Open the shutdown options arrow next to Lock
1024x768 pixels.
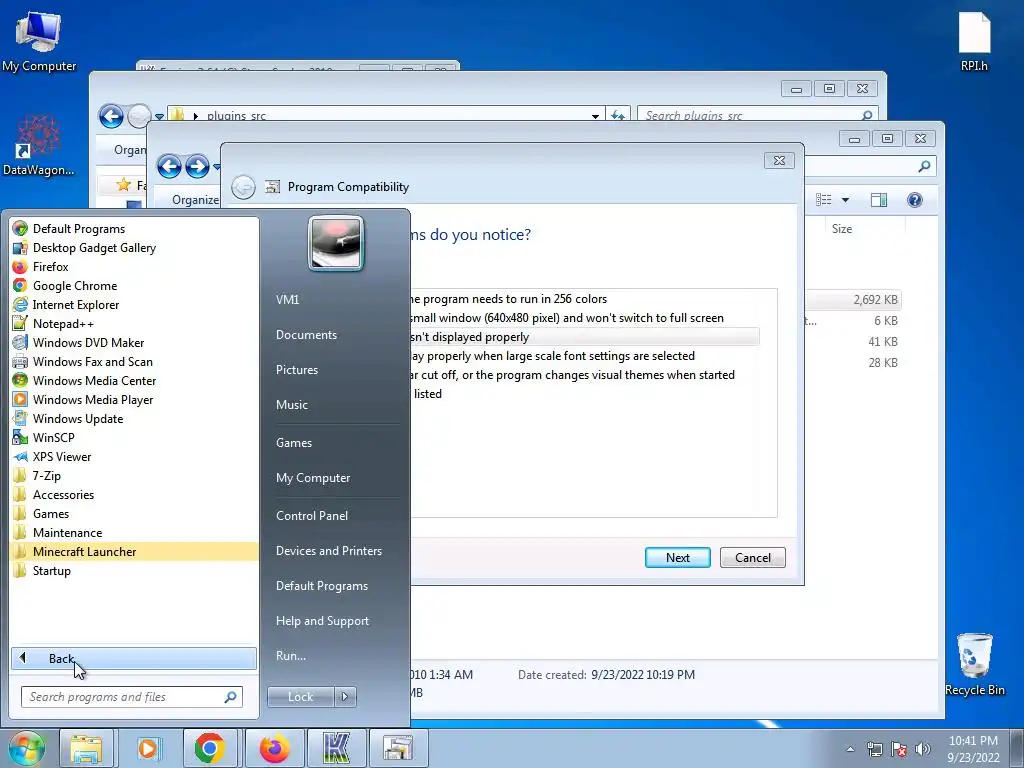(x=345, y=697)
